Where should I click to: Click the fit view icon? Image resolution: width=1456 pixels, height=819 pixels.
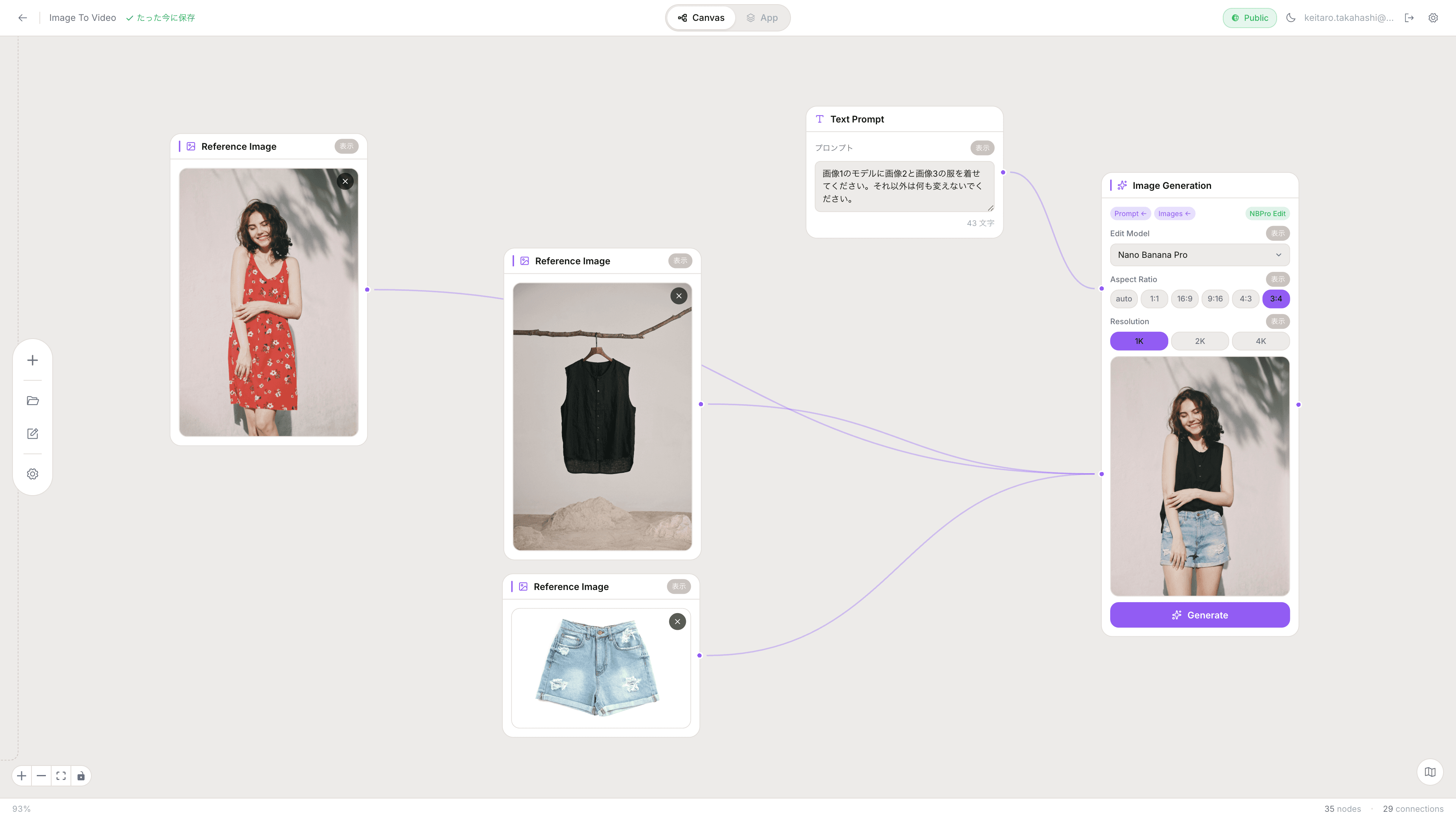[x=61, y=776]
